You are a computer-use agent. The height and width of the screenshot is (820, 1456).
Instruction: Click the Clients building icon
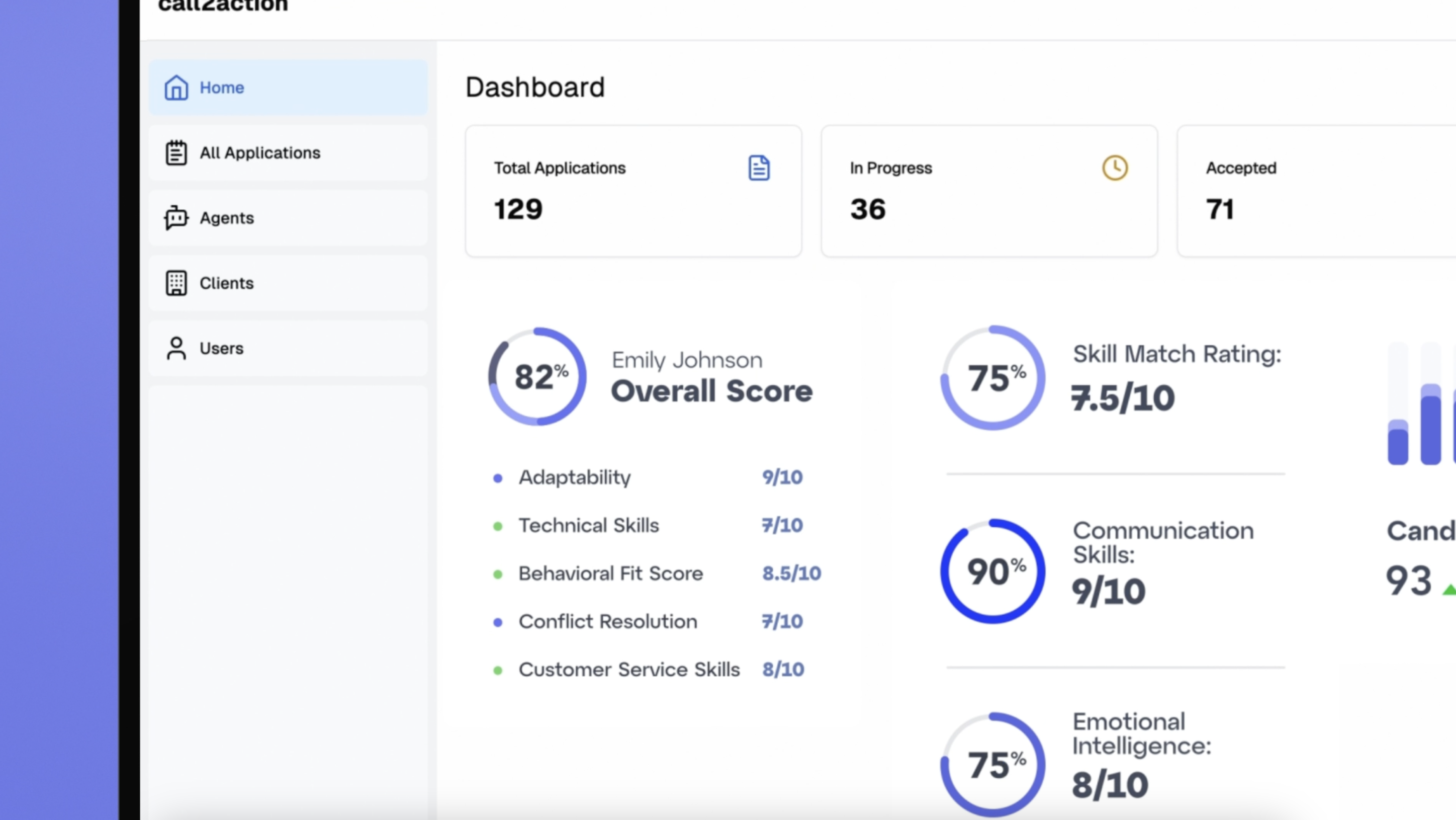(x=176, y=283)
